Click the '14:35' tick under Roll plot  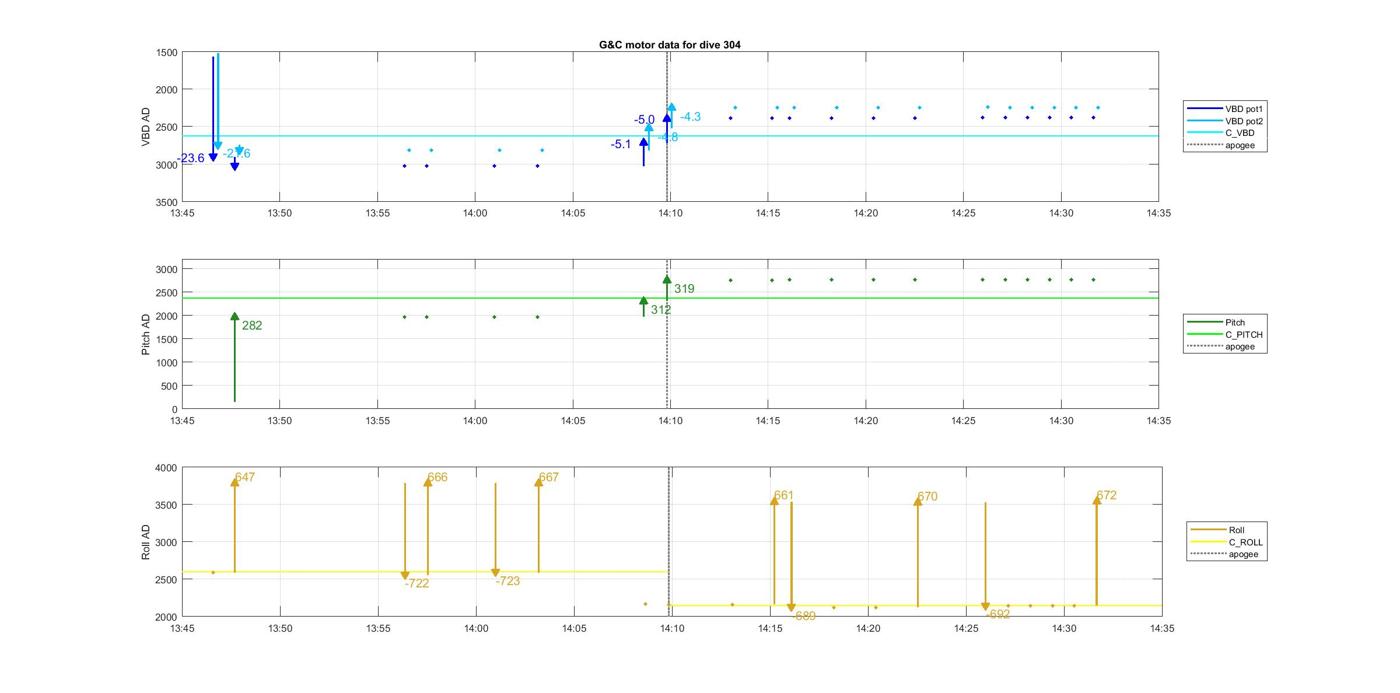[x=1162, y=629]
